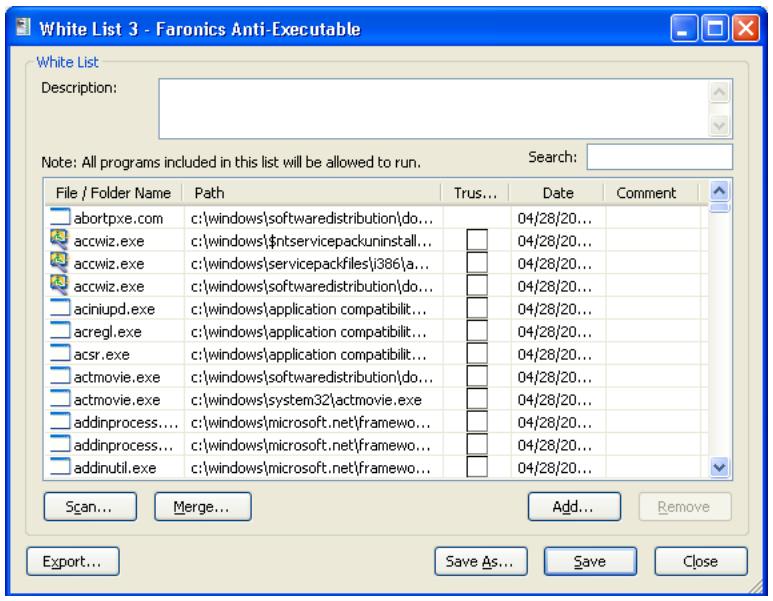Click the Save As... button
This screenshot has height=601, width=773.
click(x=481, y=561)
